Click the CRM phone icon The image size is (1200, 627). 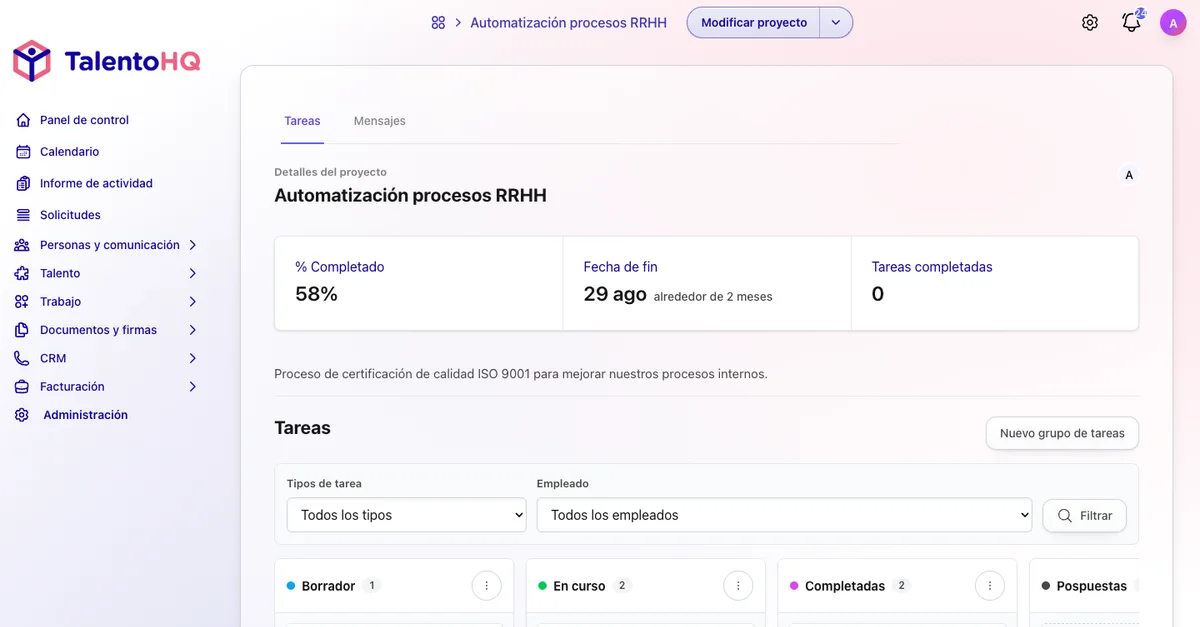pos(22,358)
